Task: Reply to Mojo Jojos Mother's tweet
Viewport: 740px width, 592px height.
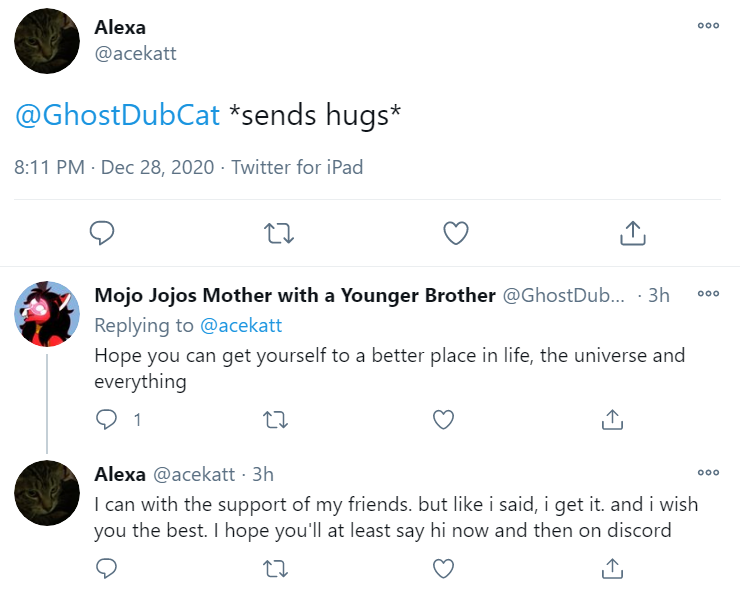Action: click(106, 419)
